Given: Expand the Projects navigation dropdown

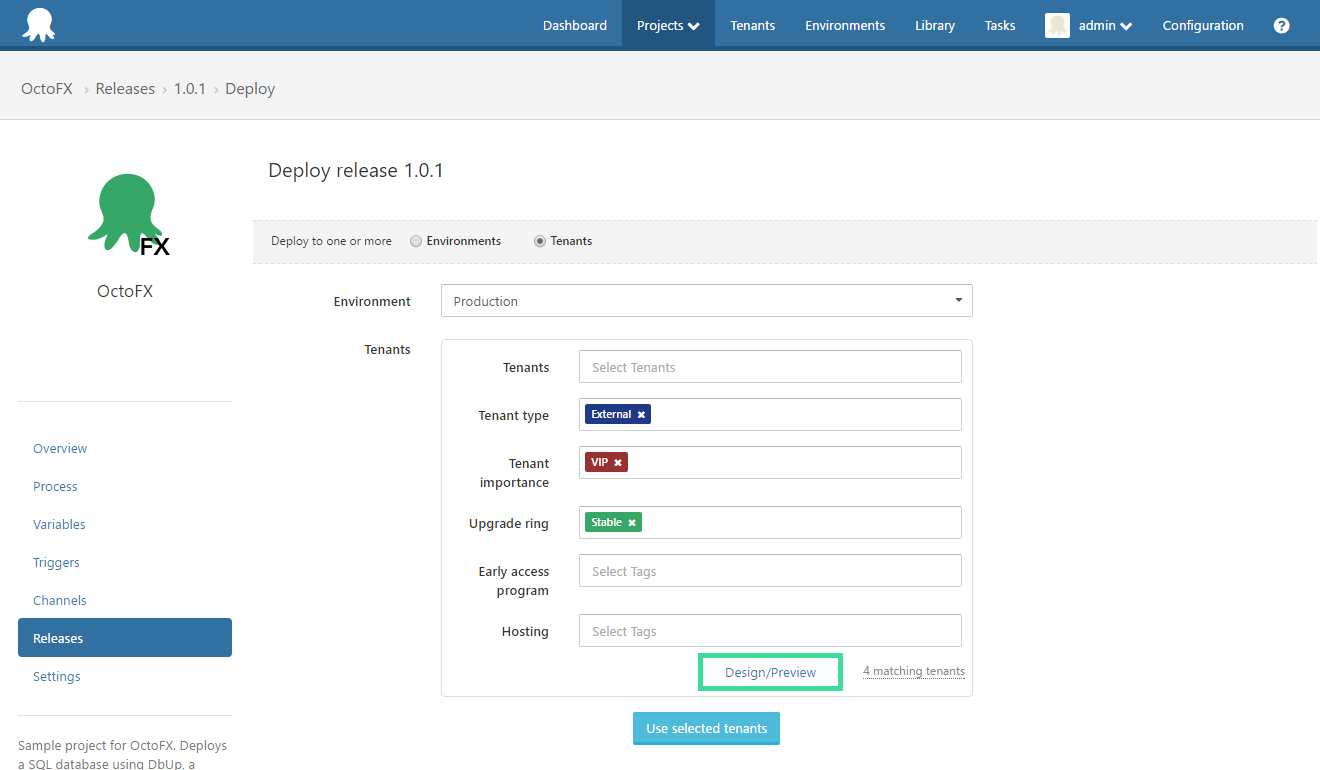Looking at the screenshot, I should click(667, 24).
